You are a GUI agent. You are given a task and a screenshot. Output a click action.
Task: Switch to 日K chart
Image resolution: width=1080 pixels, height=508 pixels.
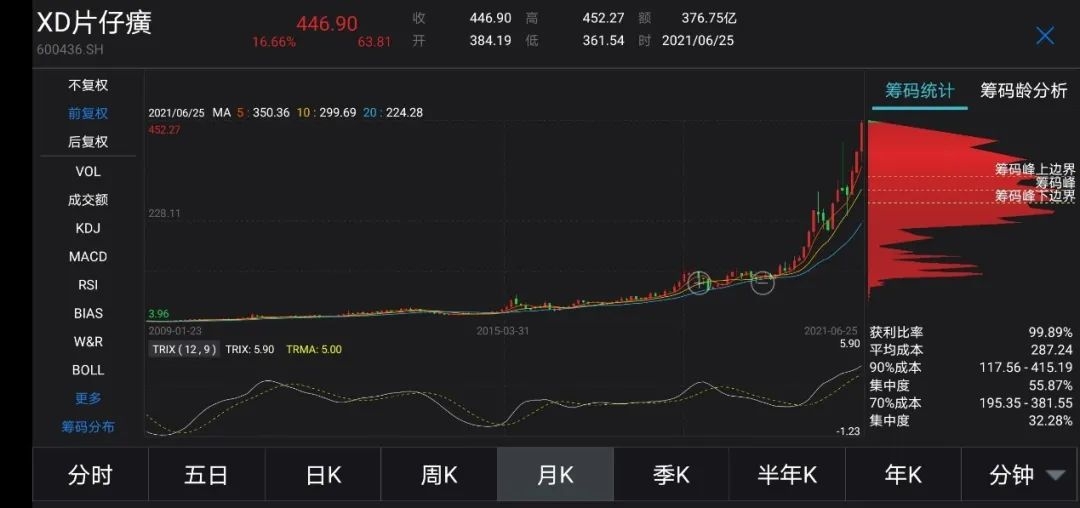tap(322, 474)
